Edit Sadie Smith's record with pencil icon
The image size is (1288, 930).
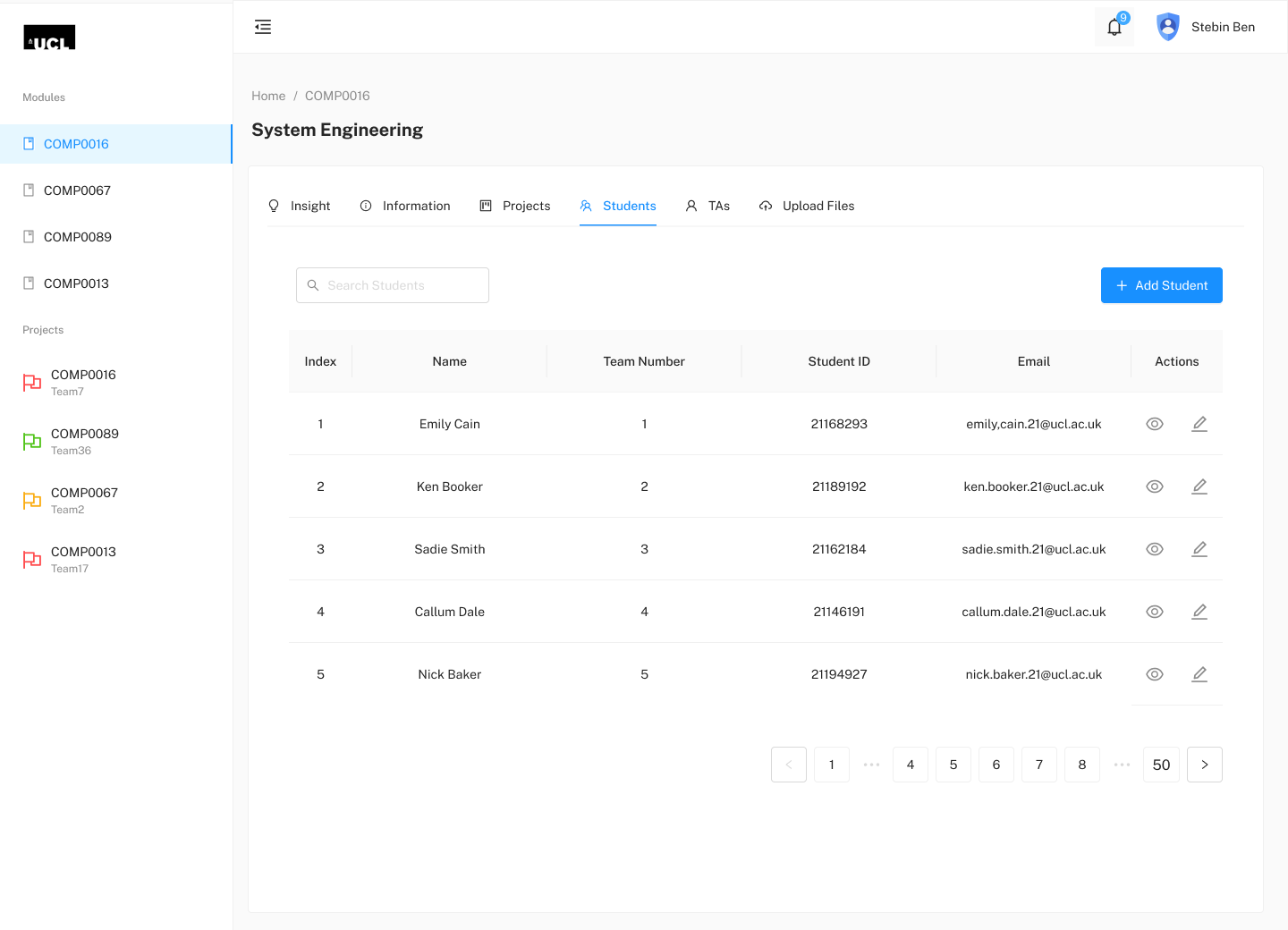[x=1199, y=549]
